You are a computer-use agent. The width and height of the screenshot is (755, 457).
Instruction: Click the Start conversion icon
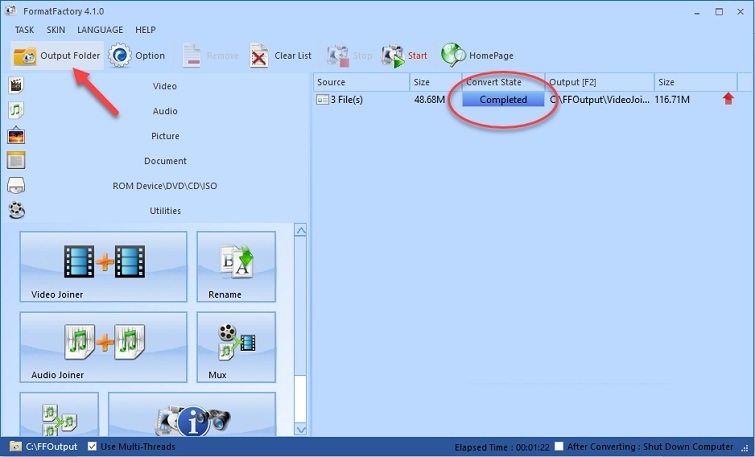click(392, 56)
